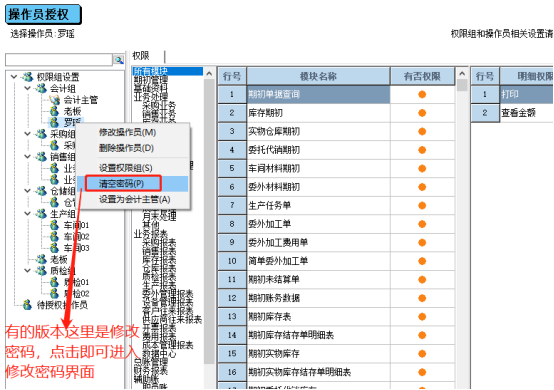
Task: Click the 会计主管 user icon in the tree
Action: (x=54, y=100)
